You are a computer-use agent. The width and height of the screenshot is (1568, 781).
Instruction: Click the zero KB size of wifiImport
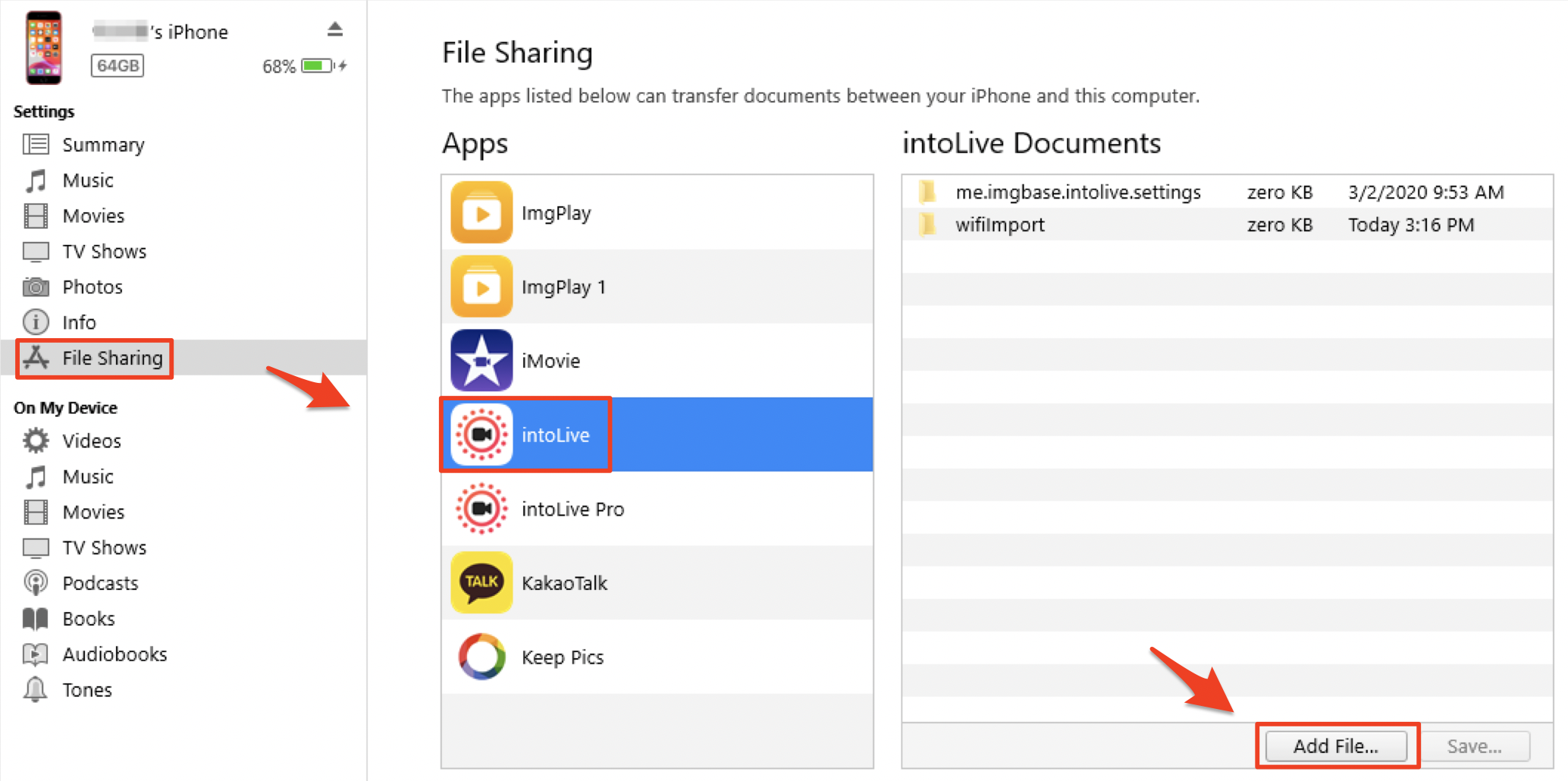tap(1280, 224)
